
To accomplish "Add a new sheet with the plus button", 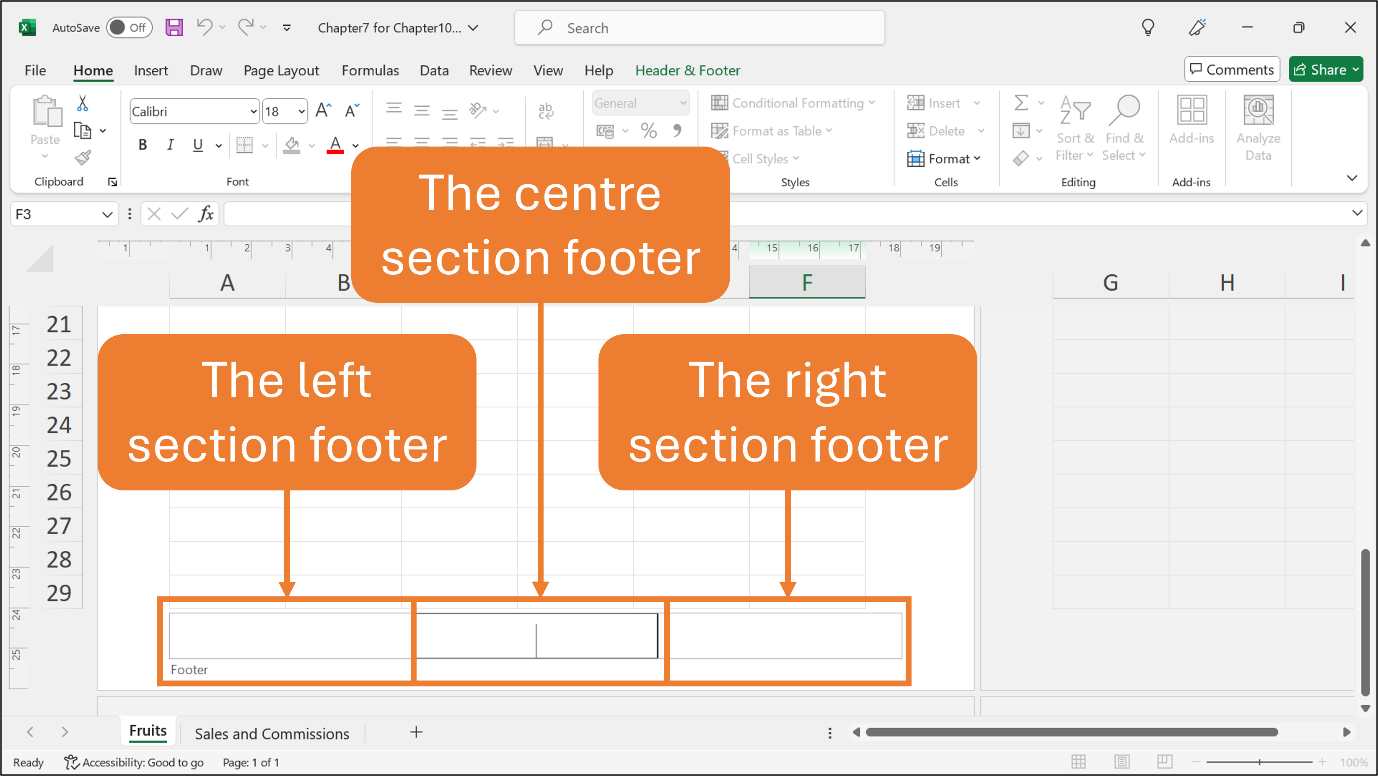I will point(416,732).
